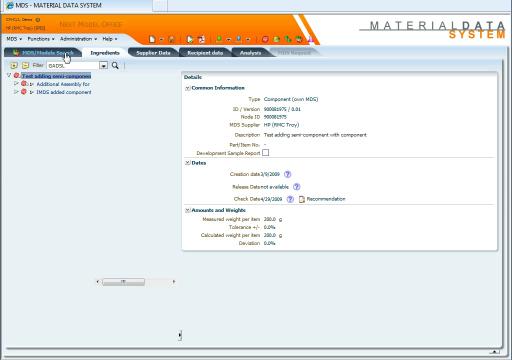Open the filter combo box dropdown arrow
Screen dimensions: 512x360
point(104,66)
